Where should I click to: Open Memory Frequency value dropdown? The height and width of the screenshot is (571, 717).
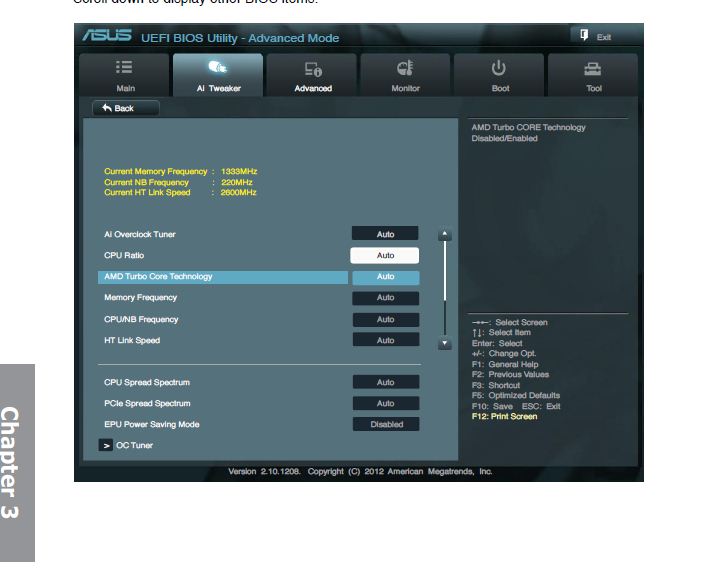[385, 298]
